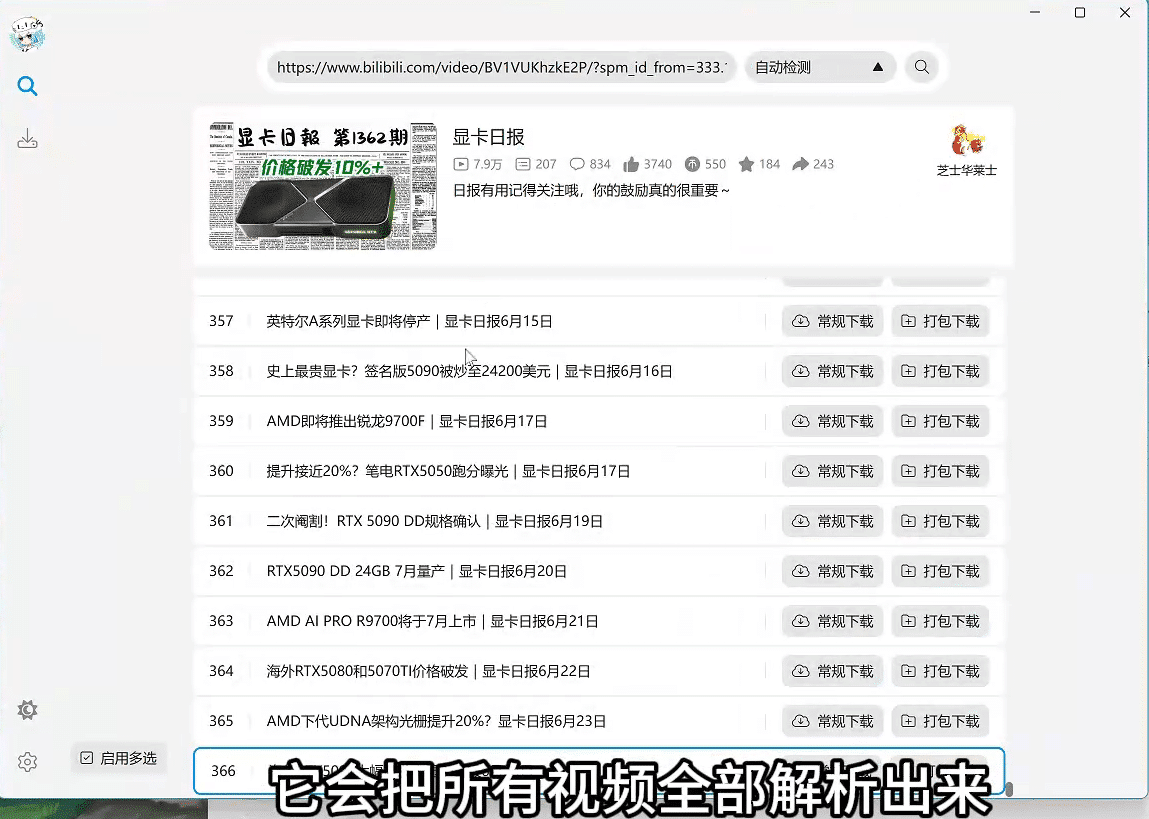Screen dimensions: 1149x819
Task: Expand the 自动检测 dropdown
Action: pyautogui.click(x=820, y=67)
